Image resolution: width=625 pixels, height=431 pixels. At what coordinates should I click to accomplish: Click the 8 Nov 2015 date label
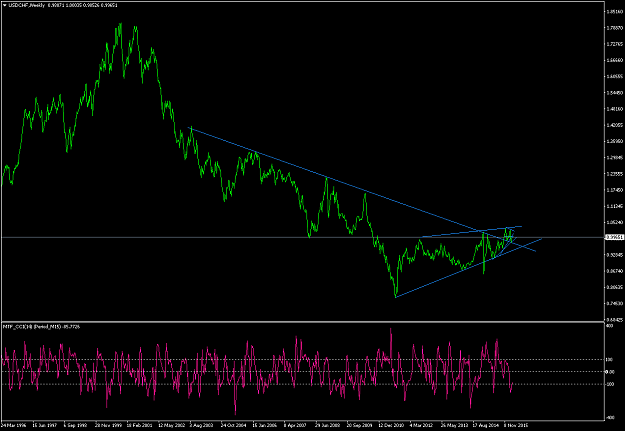pos(516,425)
